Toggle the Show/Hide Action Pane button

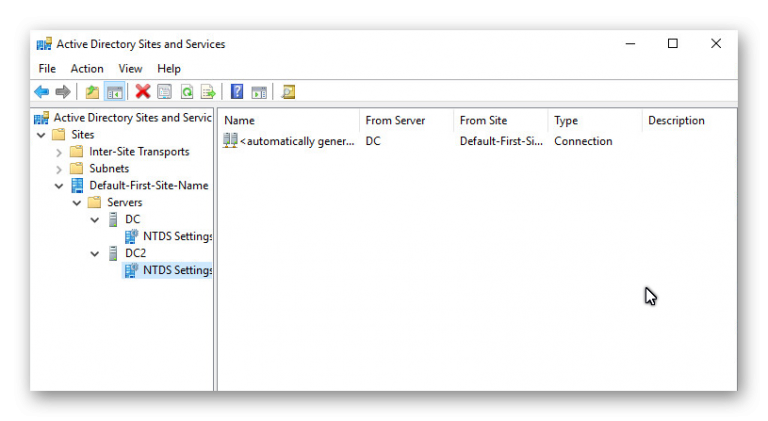tap(259, 92)
